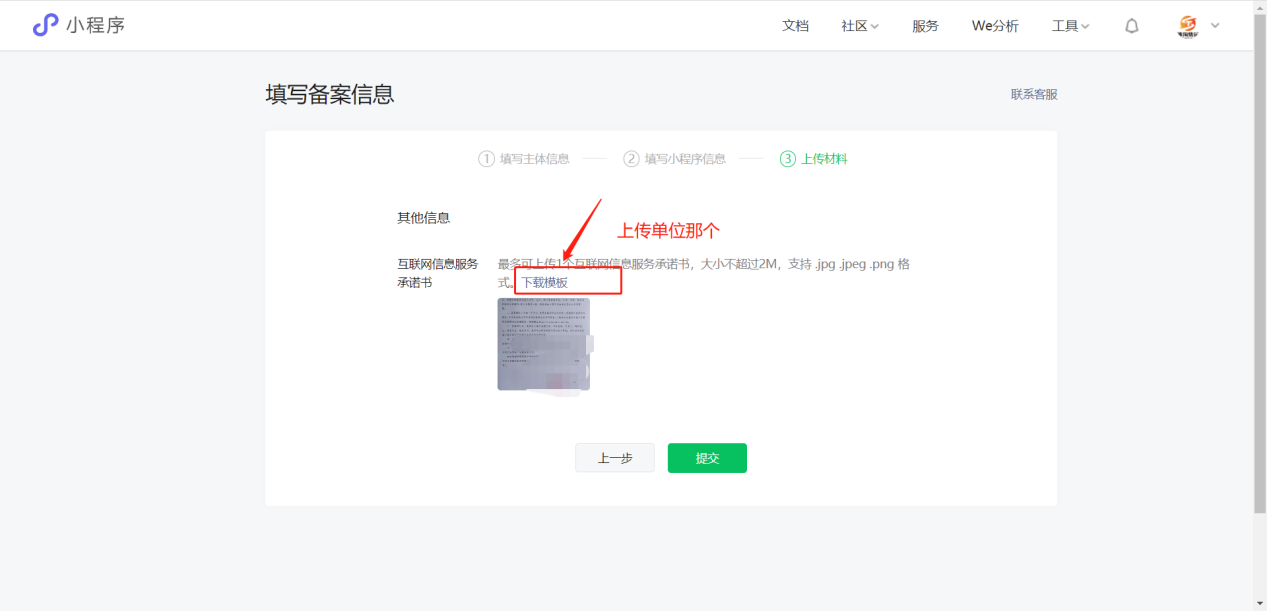1267x611 pixels.
Task: Click the green 提交 button
Action: pos(707,458)
